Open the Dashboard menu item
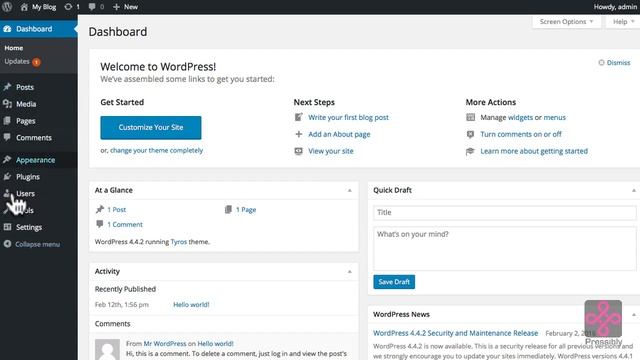The image size is (640, 360). click(x=39, y=29)
